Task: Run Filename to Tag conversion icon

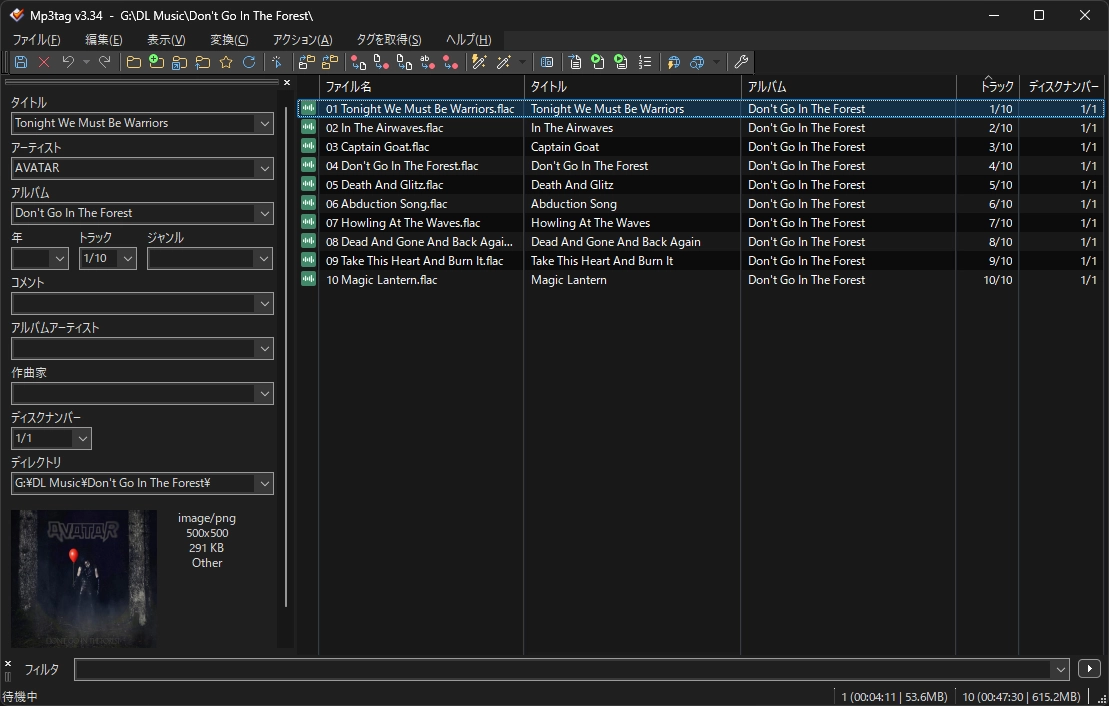Action: click(381, 62)
